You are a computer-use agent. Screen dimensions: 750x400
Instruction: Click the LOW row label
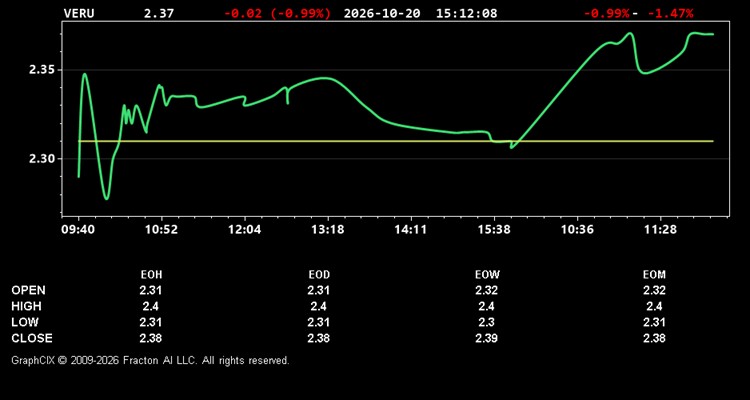[25, 322]
